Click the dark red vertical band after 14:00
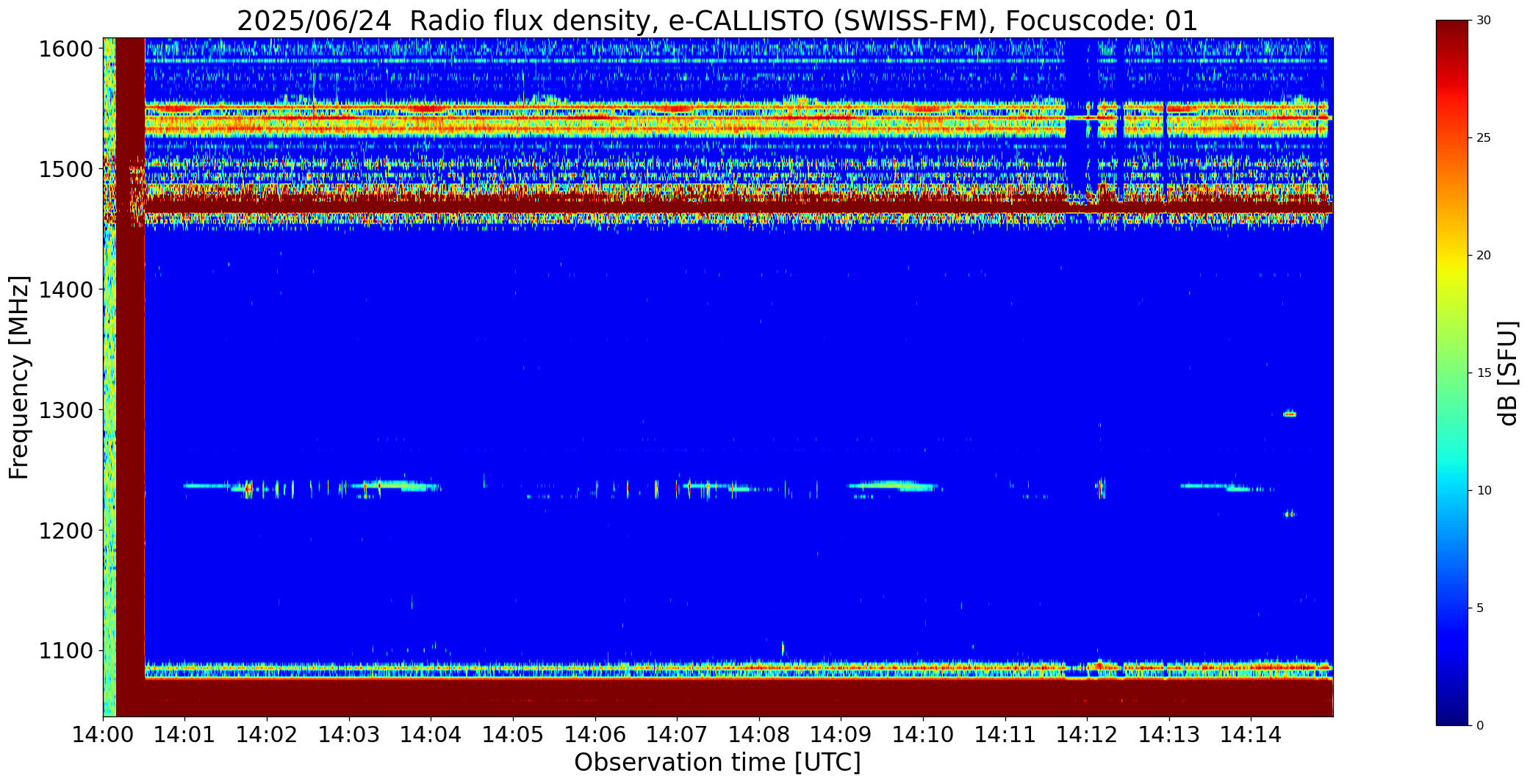 point(130,377)
